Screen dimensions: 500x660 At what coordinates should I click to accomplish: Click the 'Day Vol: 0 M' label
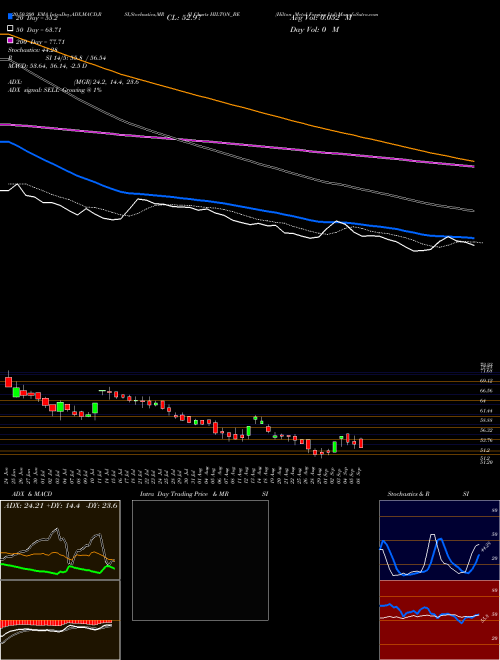[x=314, y=30]
